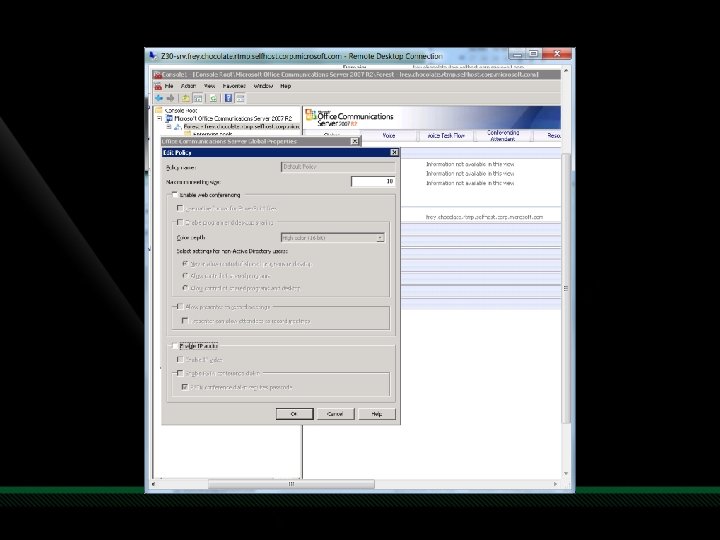
Task: Click the Refresh toolbar icon
Action: tap(213, 98)
